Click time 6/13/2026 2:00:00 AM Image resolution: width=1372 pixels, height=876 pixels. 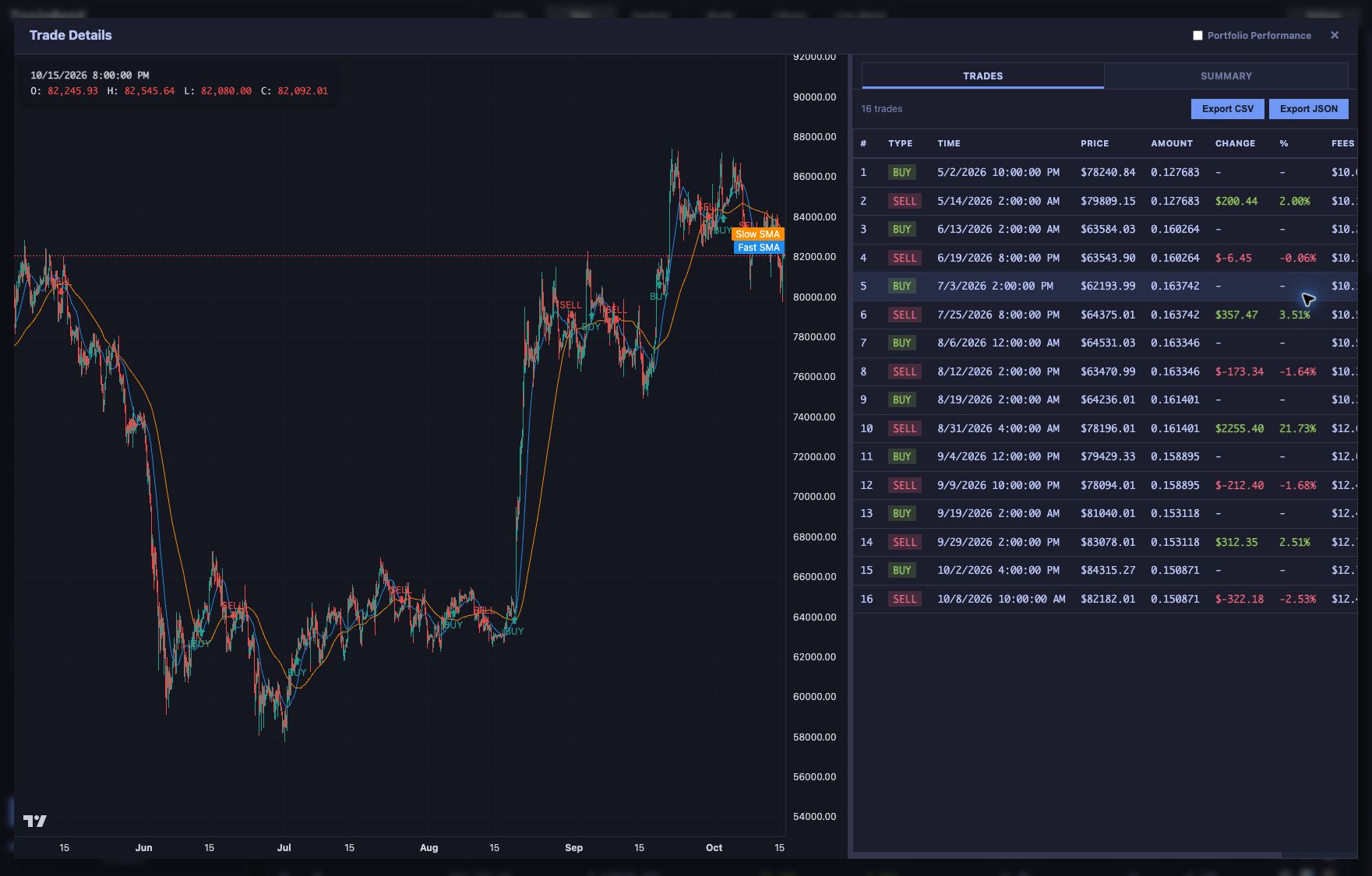(x=998, y=229)
